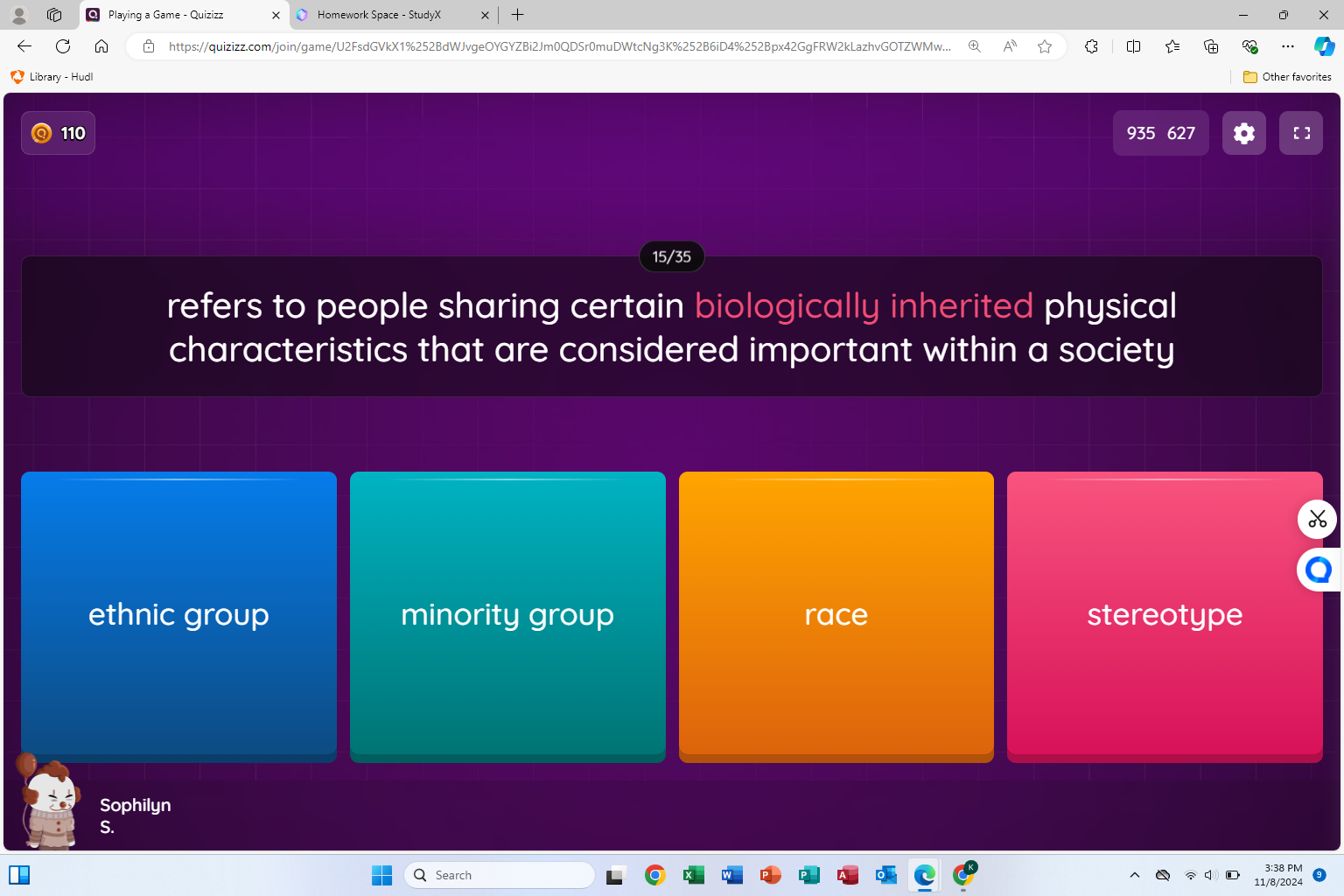
Task: Show hidden system tray icons
Action: (x=1135, y=875)
